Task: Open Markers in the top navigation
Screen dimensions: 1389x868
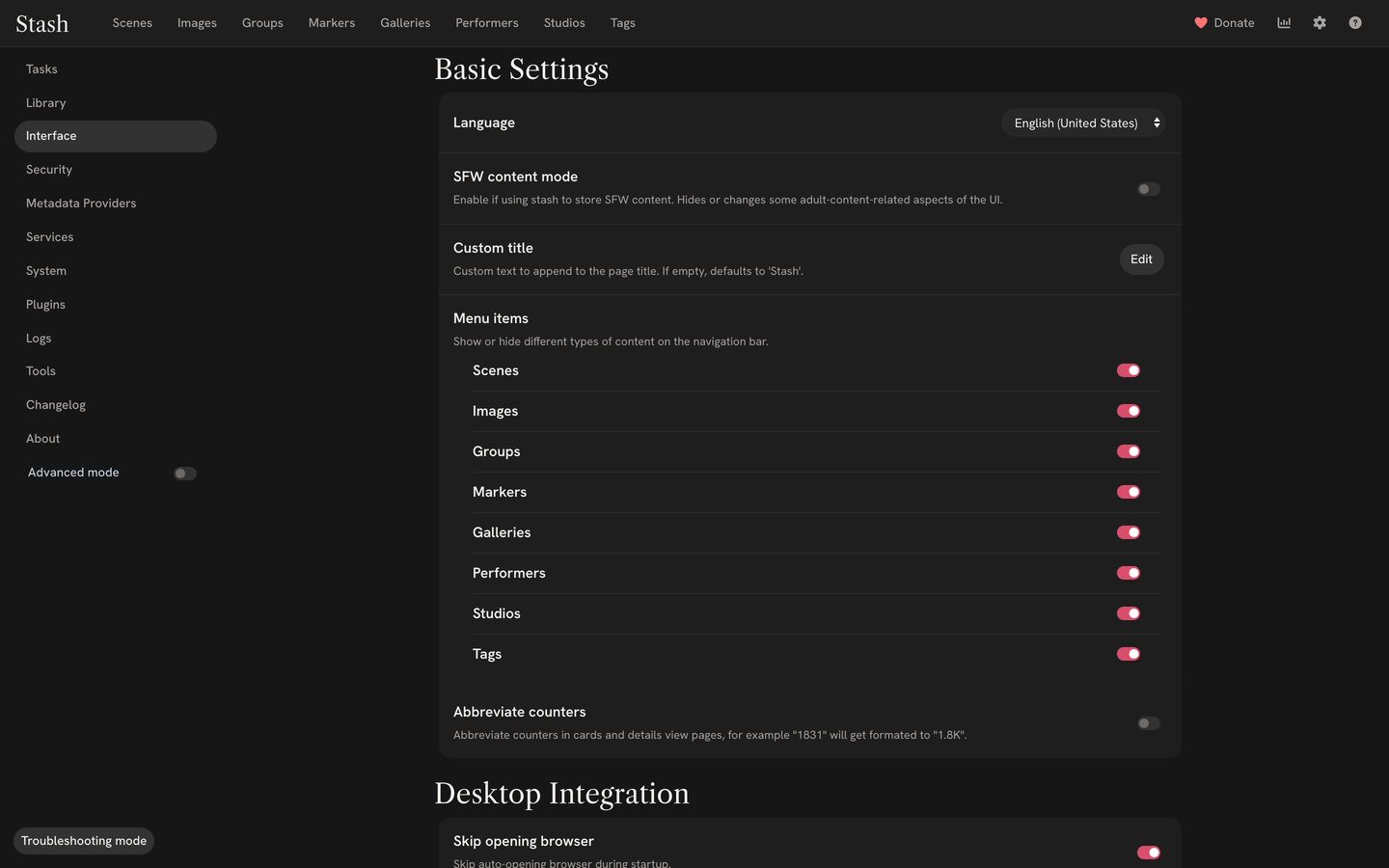Action: tap(332, 23)
